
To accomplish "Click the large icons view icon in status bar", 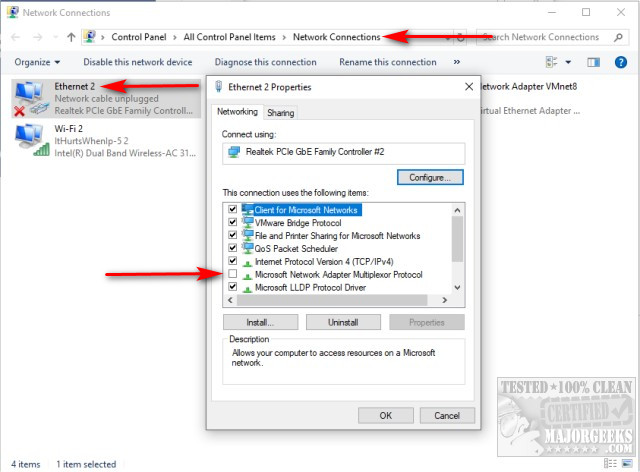I will (x=627, y=463).
